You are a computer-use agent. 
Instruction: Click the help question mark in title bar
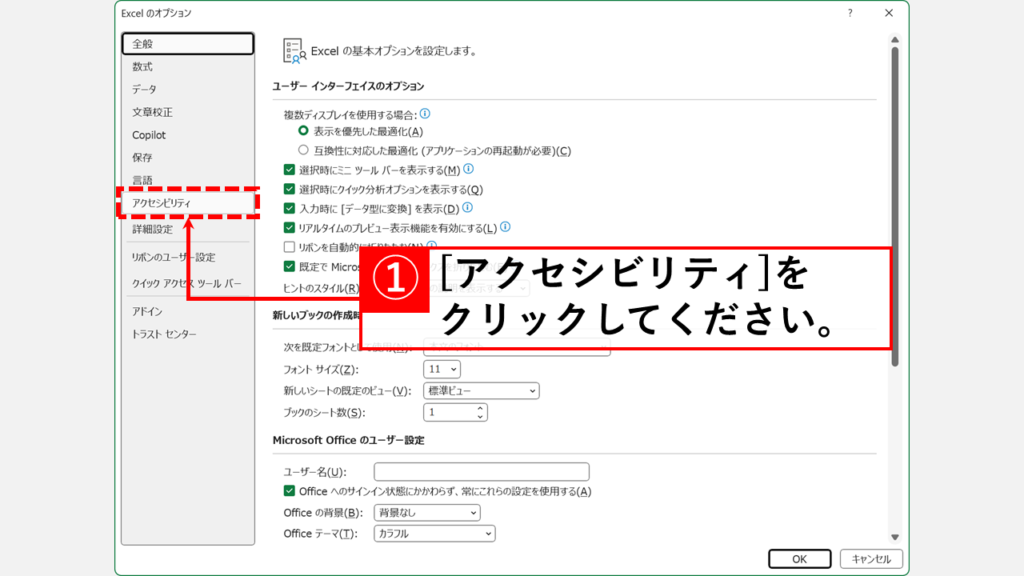tap(850, 13)
